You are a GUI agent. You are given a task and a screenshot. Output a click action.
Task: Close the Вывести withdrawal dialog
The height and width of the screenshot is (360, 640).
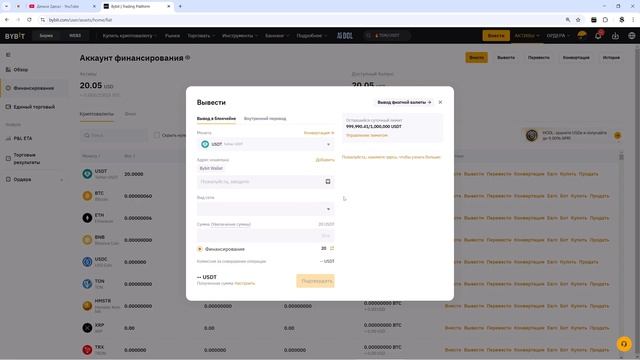coord(440,102)
